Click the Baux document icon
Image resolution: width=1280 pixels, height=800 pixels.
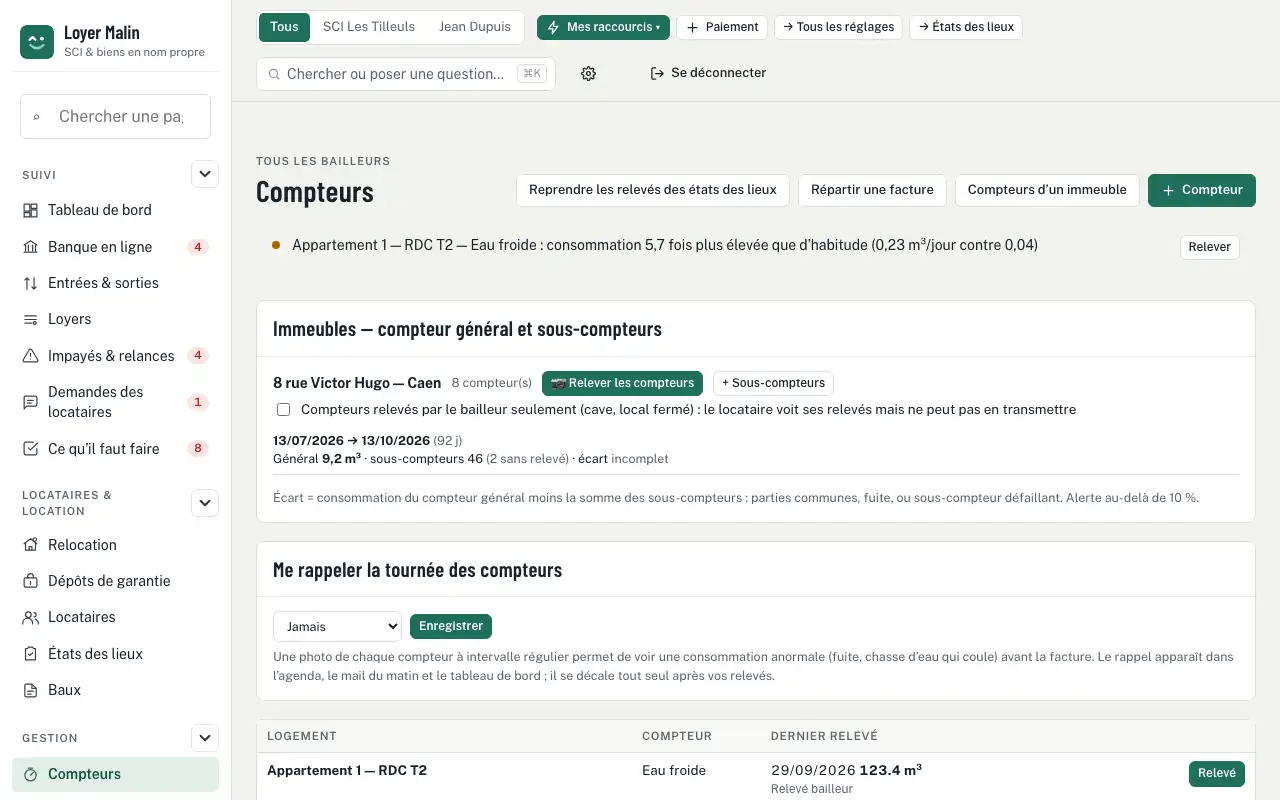coord(30,690)
